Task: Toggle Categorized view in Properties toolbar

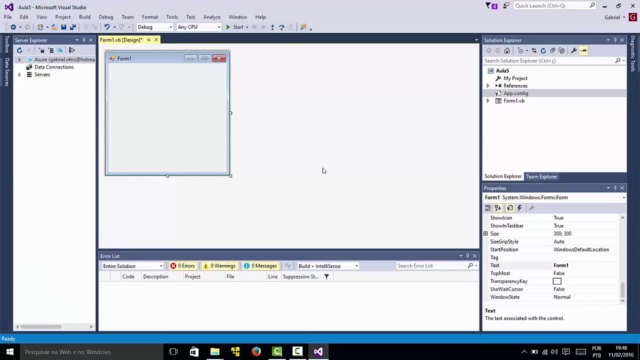Action: 488,208
